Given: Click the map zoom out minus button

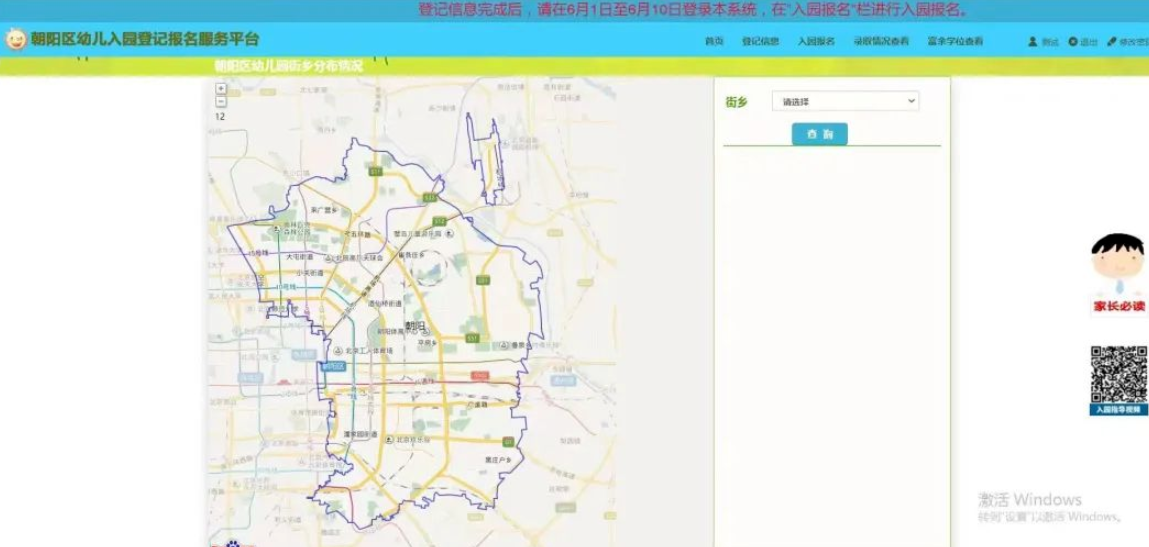Looking at the screenshot, I should coord(221,101).
